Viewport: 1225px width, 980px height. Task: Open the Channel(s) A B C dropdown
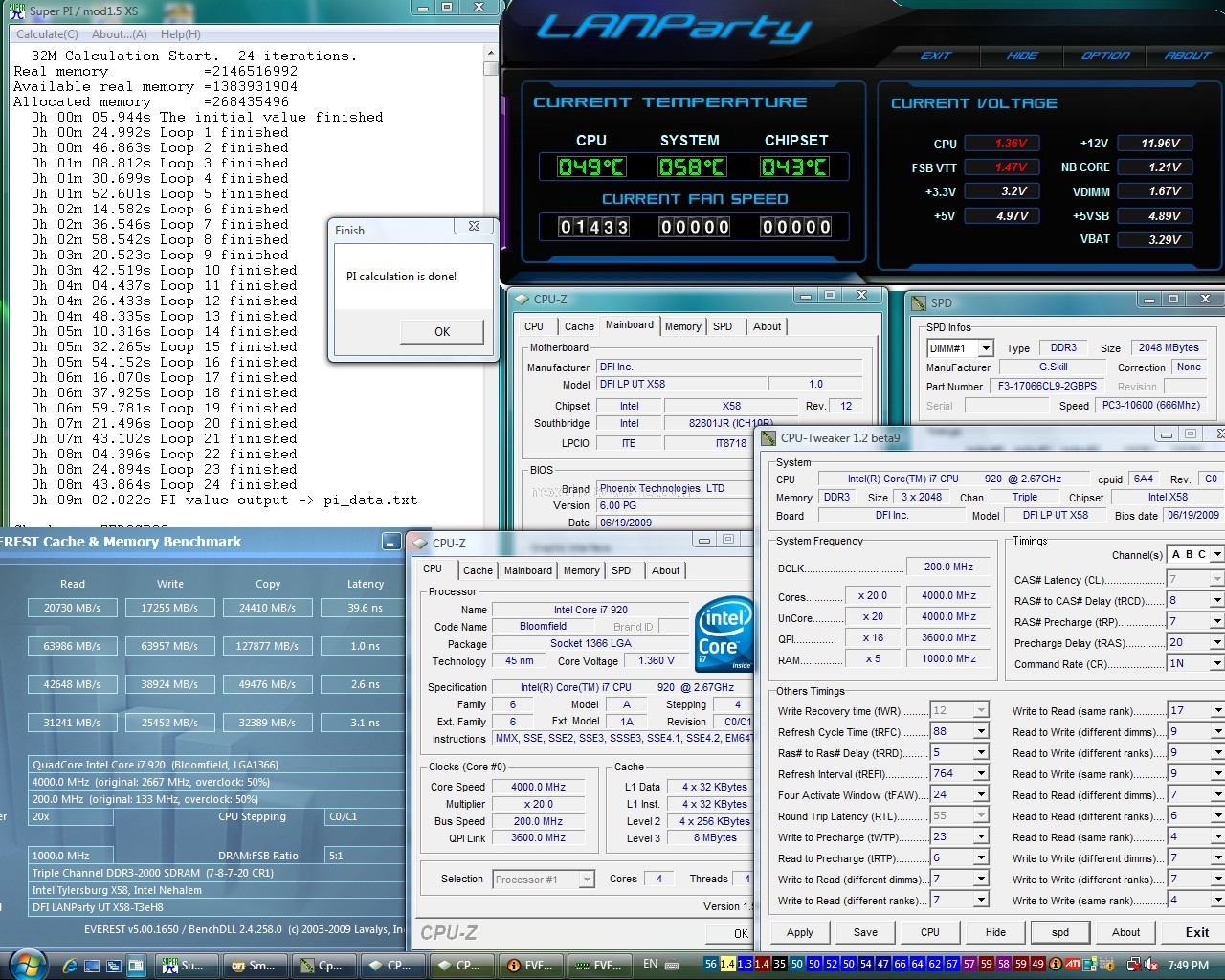(x=1217, y=554)
